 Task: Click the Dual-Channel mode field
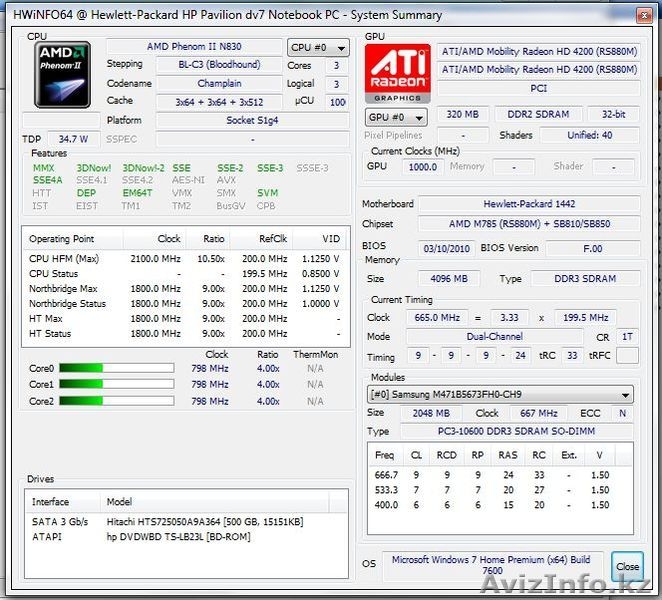[494, 337]
